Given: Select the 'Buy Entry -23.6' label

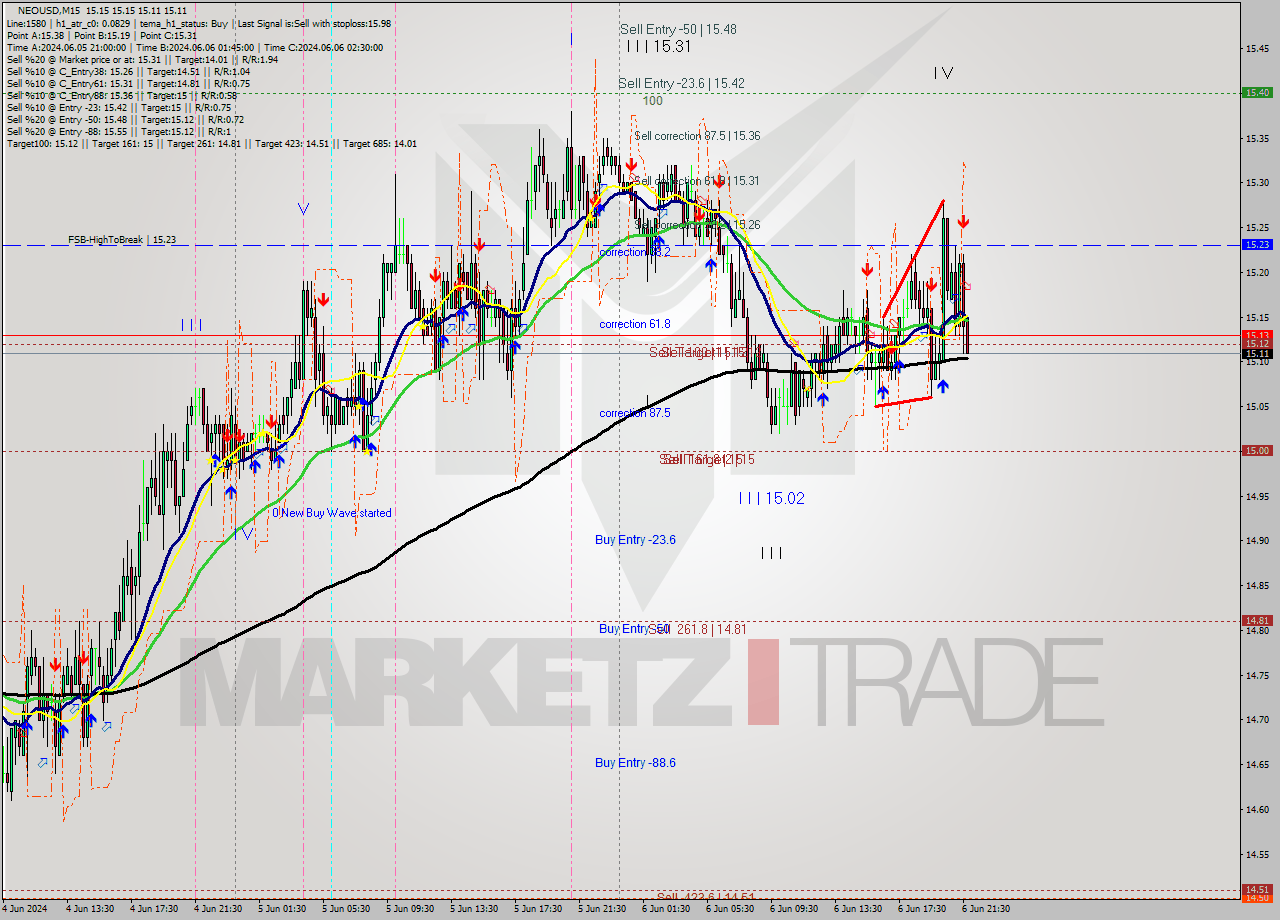Looking at the screenshot, I should [x=635, y=540].
